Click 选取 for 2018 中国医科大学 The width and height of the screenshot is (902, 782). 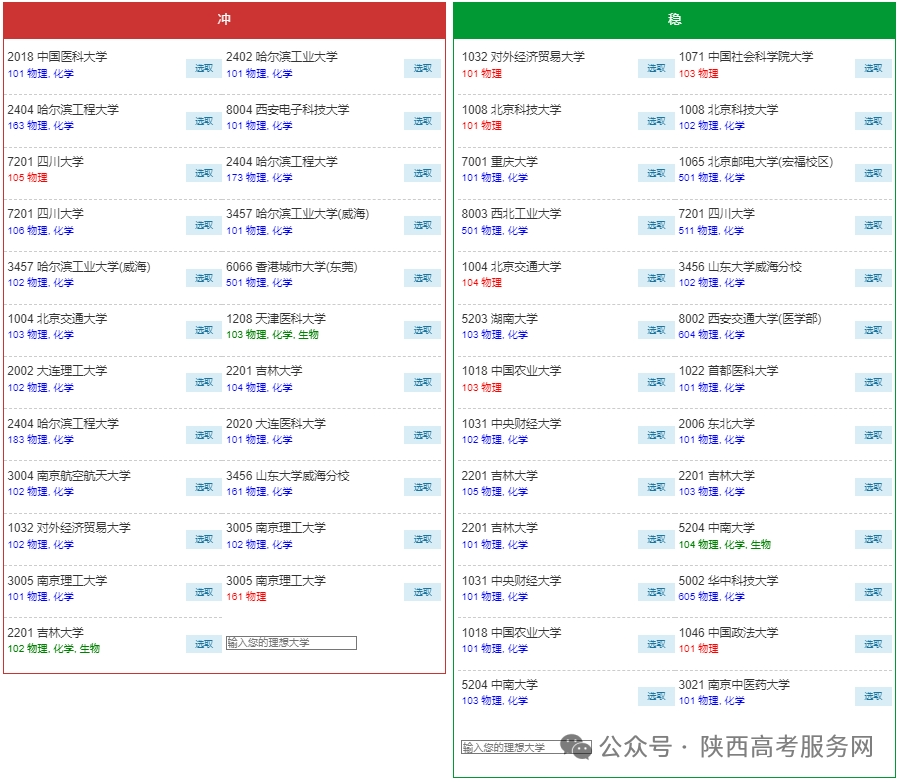pos(204,68)
